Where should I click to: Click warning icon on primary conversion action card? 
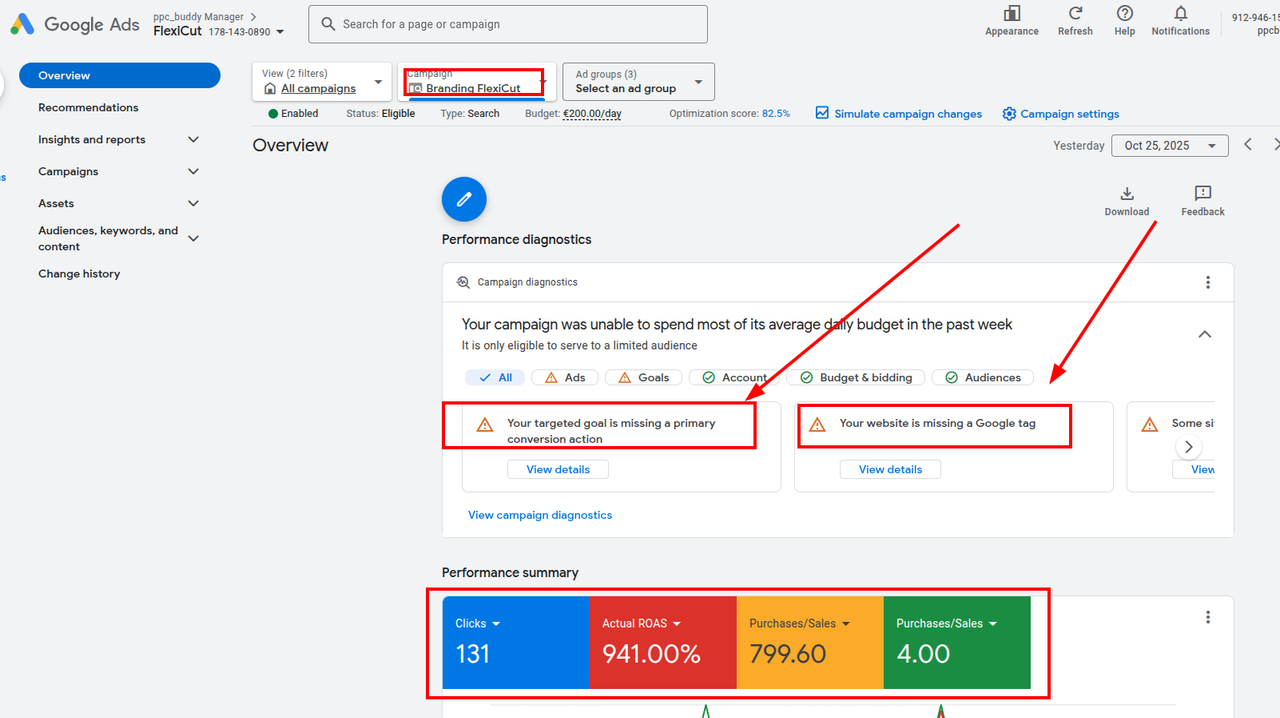485,424
